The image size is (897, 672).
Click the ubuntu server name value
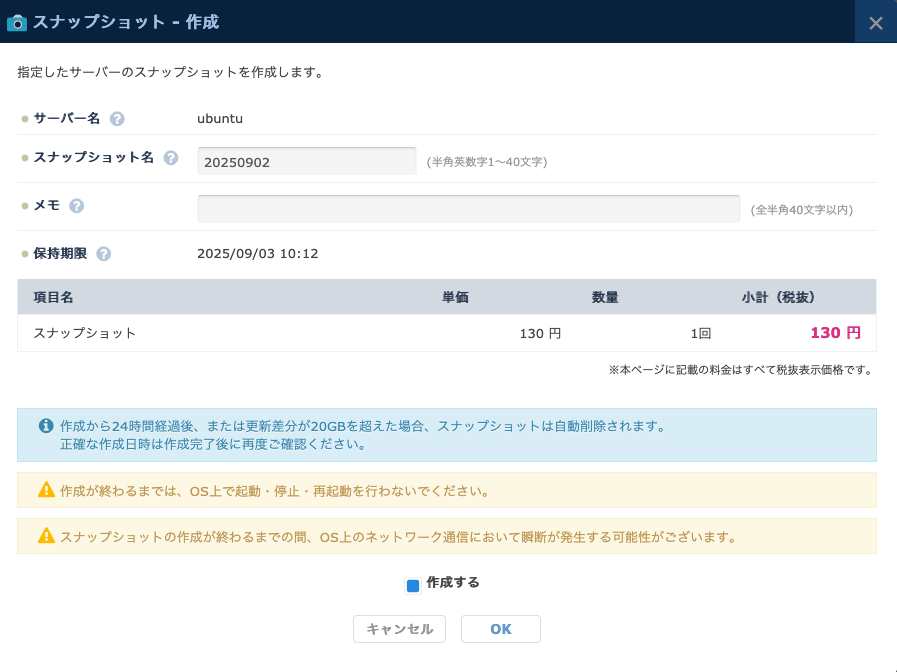(220, 118)
